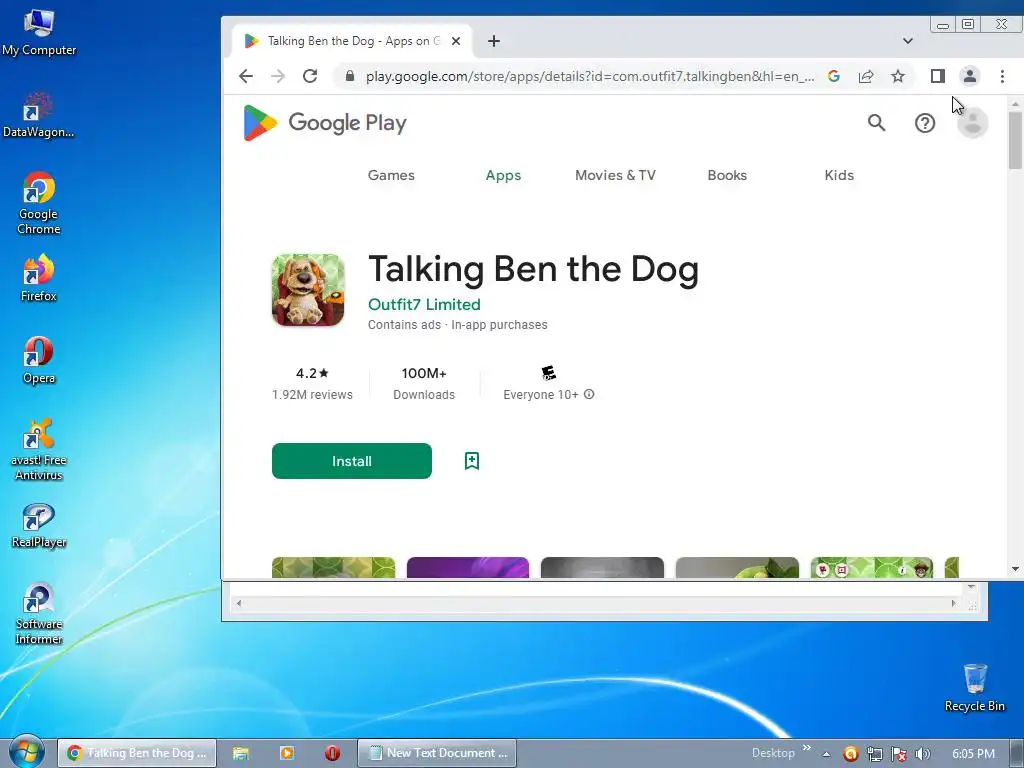Viewport: 1024px width, 768px height.
Task: Click the Action Center flag icon
Action: (899, 754)
